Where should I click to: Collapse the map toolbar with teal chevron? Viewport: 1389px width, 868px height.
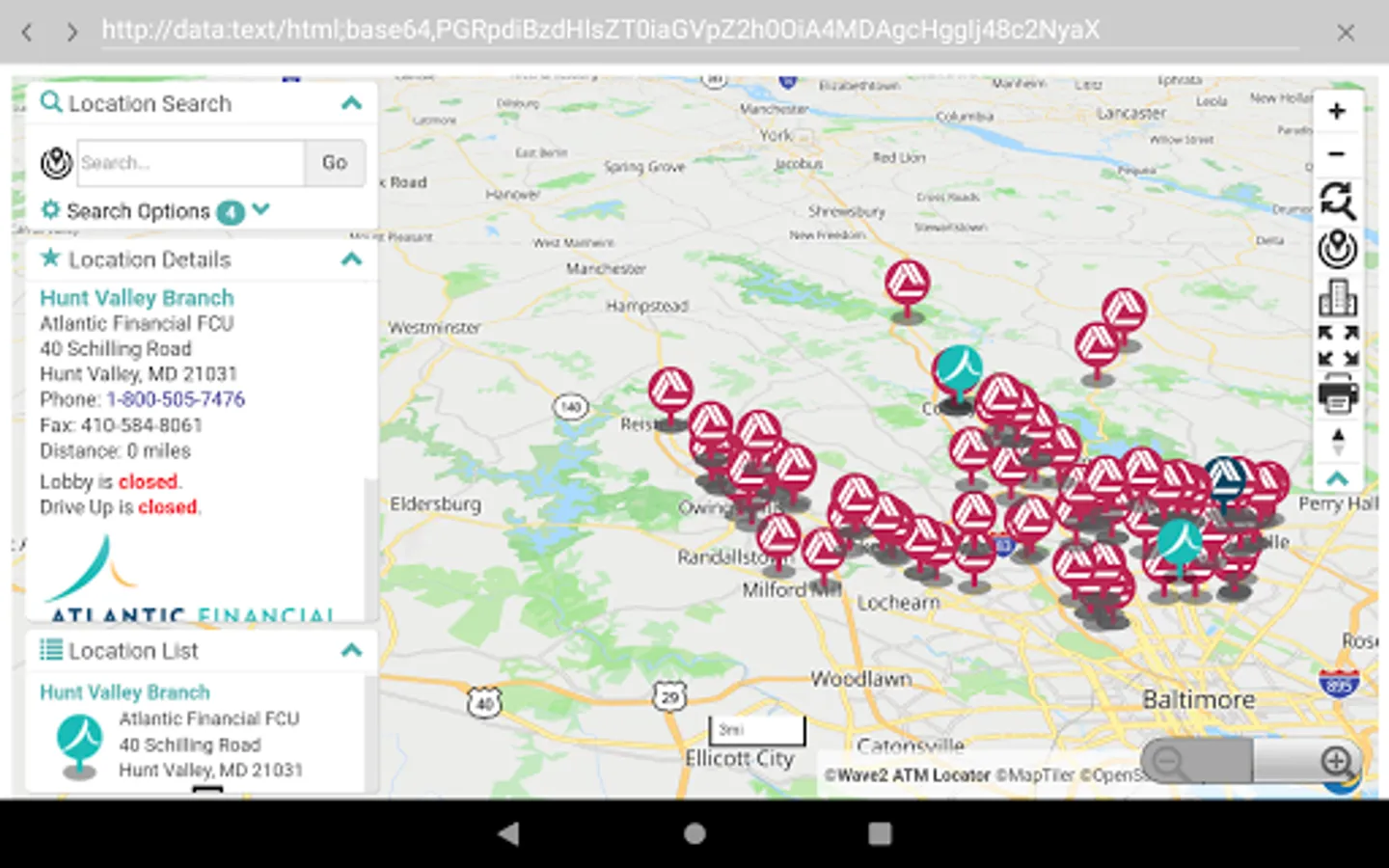click(x=1337, y=478)
